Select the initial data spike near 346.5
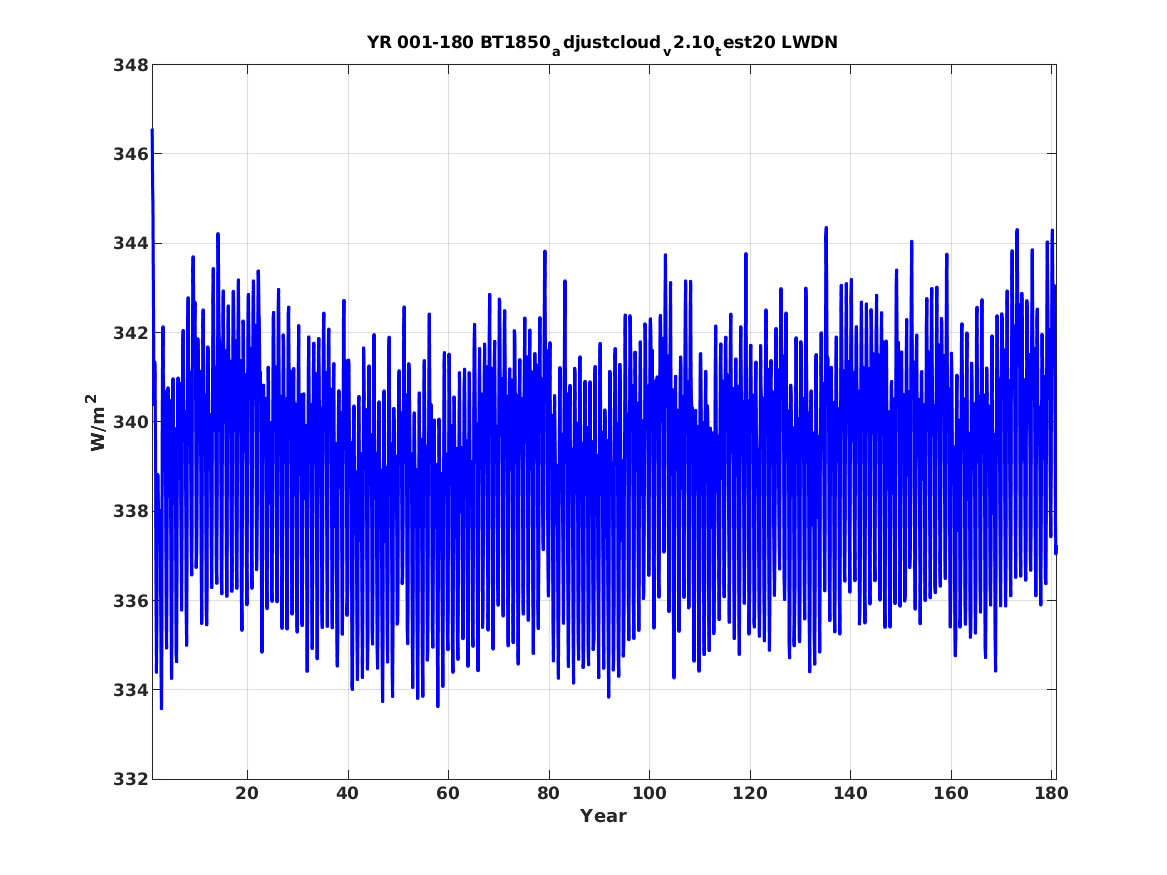 [x=153, y=132]
